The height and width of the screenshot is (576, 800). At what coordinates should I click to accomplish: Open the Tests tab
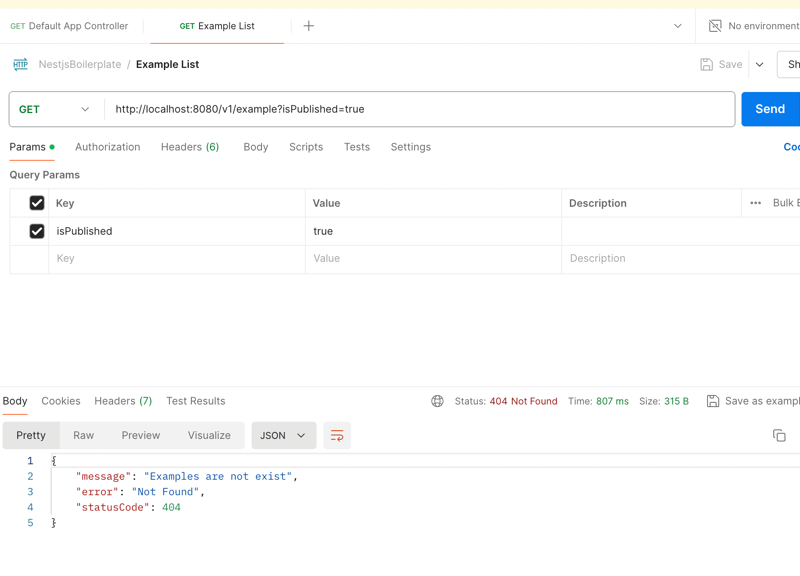pos(357,147)
